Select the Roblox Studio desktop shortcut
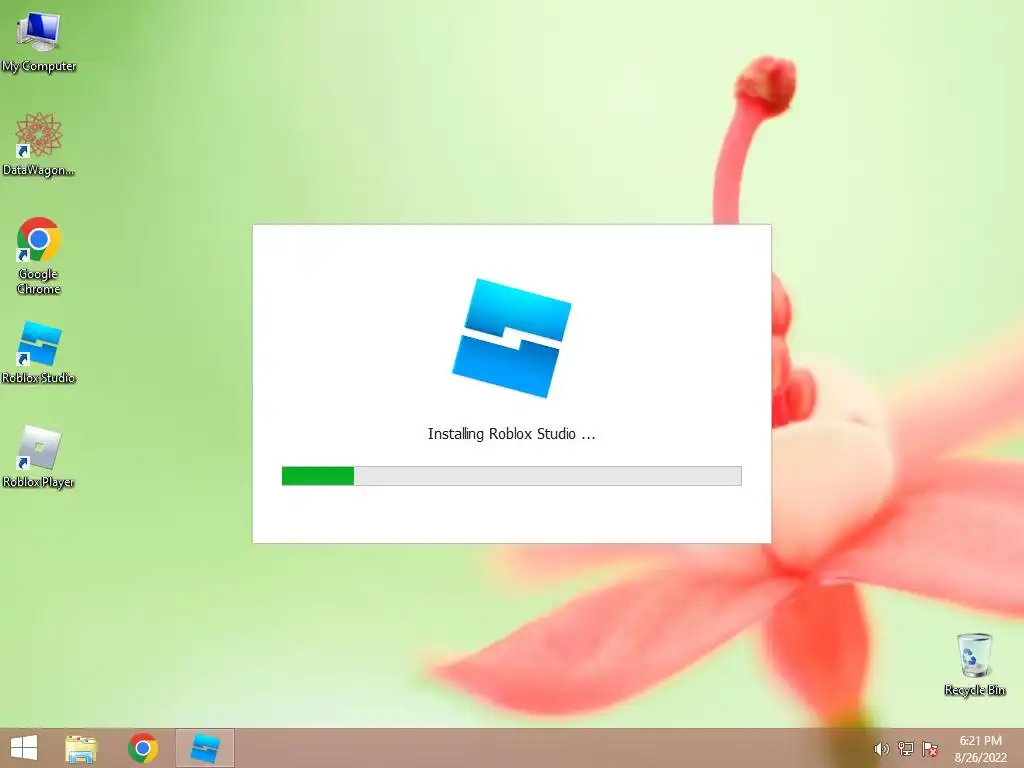The width and height of the screenshot is (1024, 768). (x=39, y=352)
